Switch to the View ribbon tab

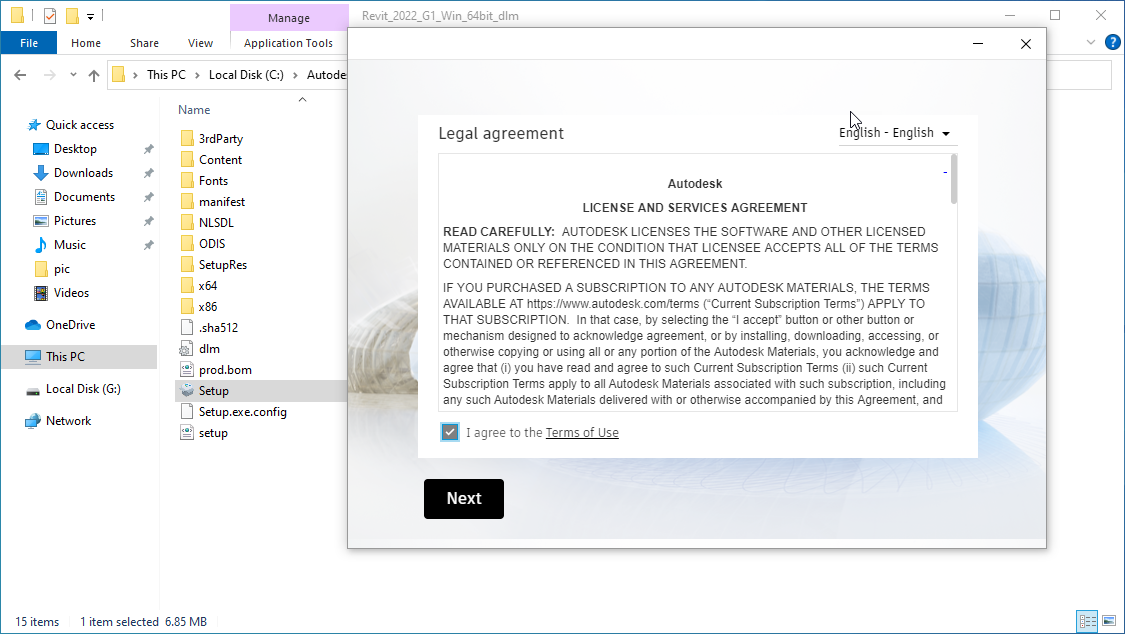coord(200,43)
